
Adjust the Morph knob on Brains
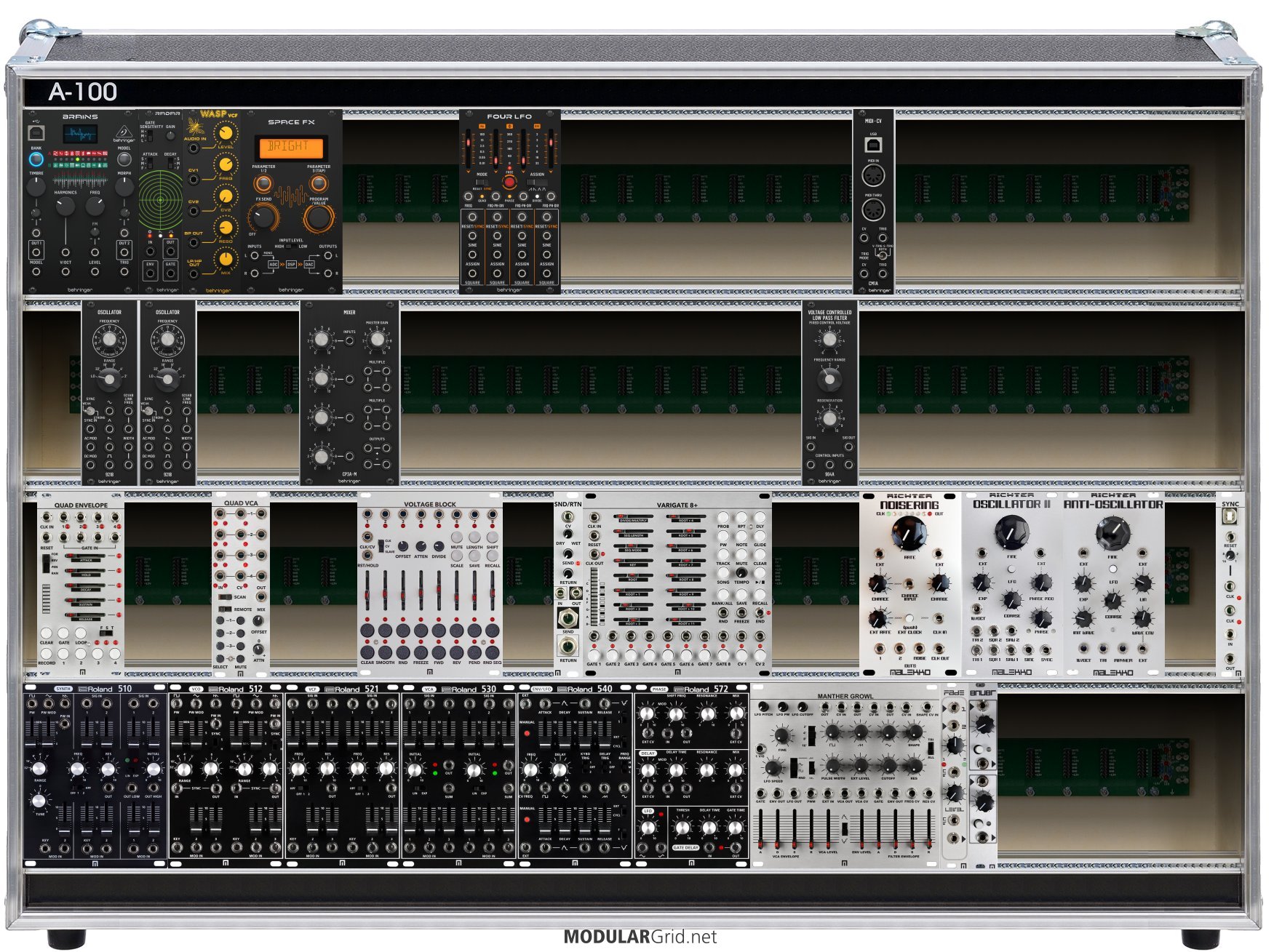pyautogui.click(x=124, y=186)
